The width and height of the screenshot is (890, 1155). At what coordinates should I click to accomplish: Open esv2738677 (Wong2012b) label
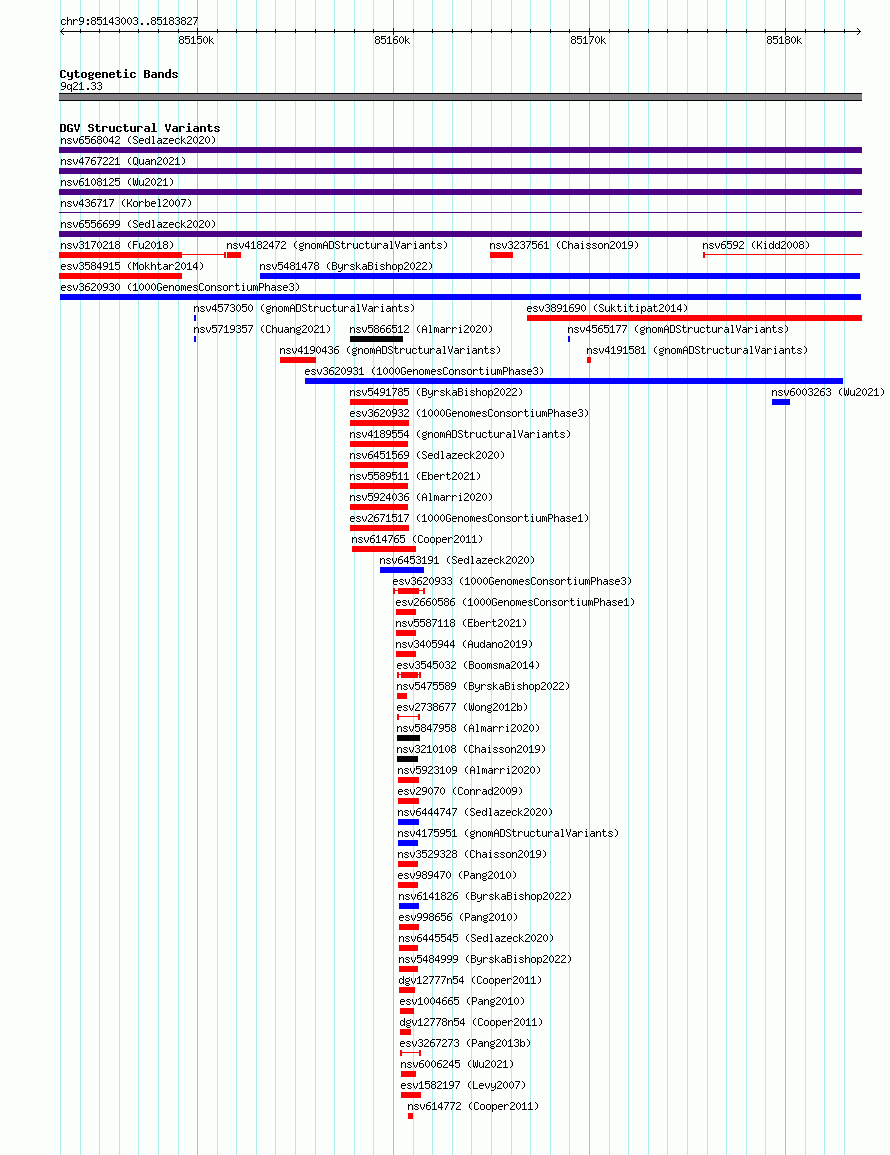click(462, 707)
